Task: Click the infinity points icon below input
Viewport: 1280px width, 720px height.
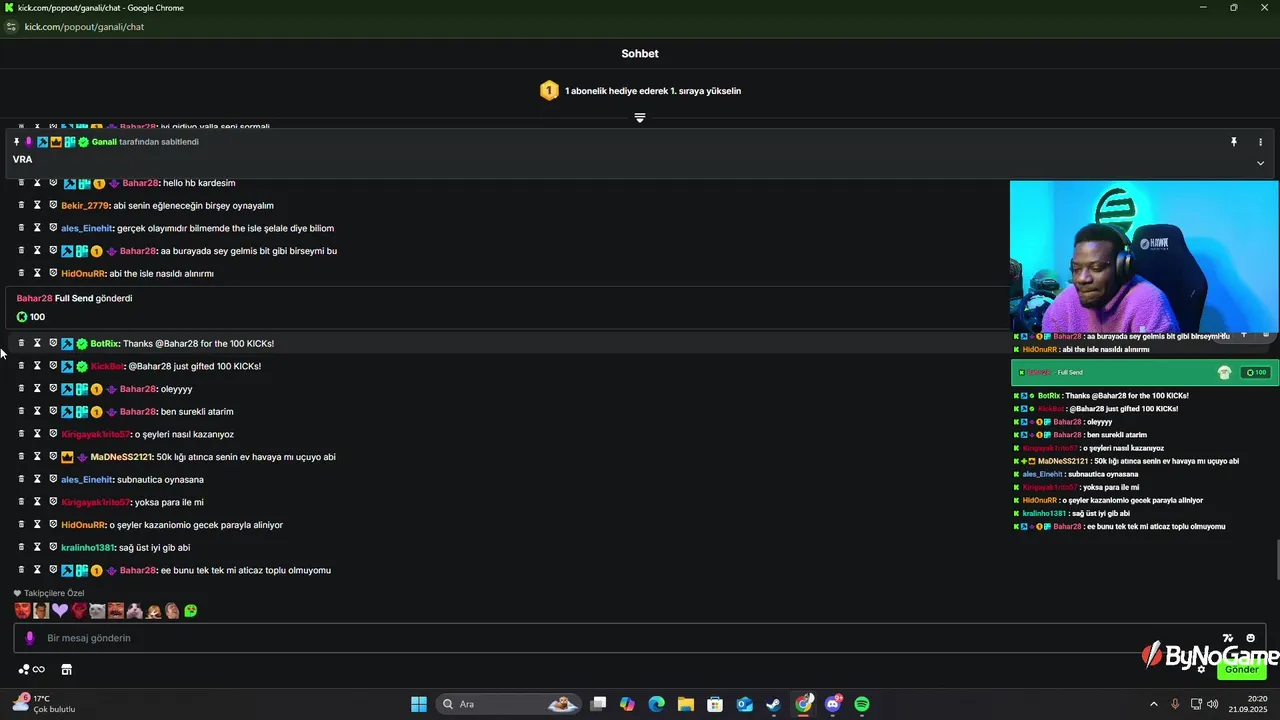Action: [x=39, y=669]
